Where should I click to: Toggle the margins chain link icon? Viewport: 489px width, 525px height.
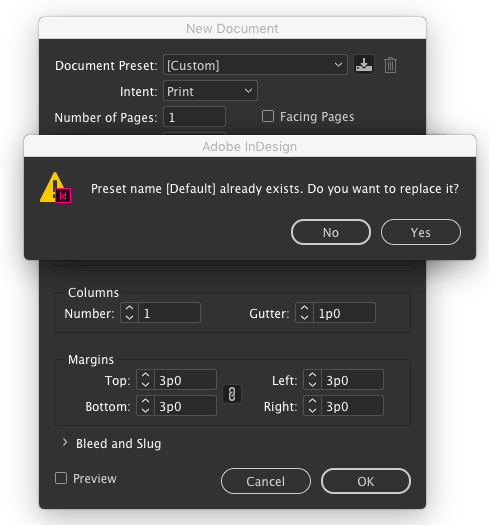coord(232,394)
